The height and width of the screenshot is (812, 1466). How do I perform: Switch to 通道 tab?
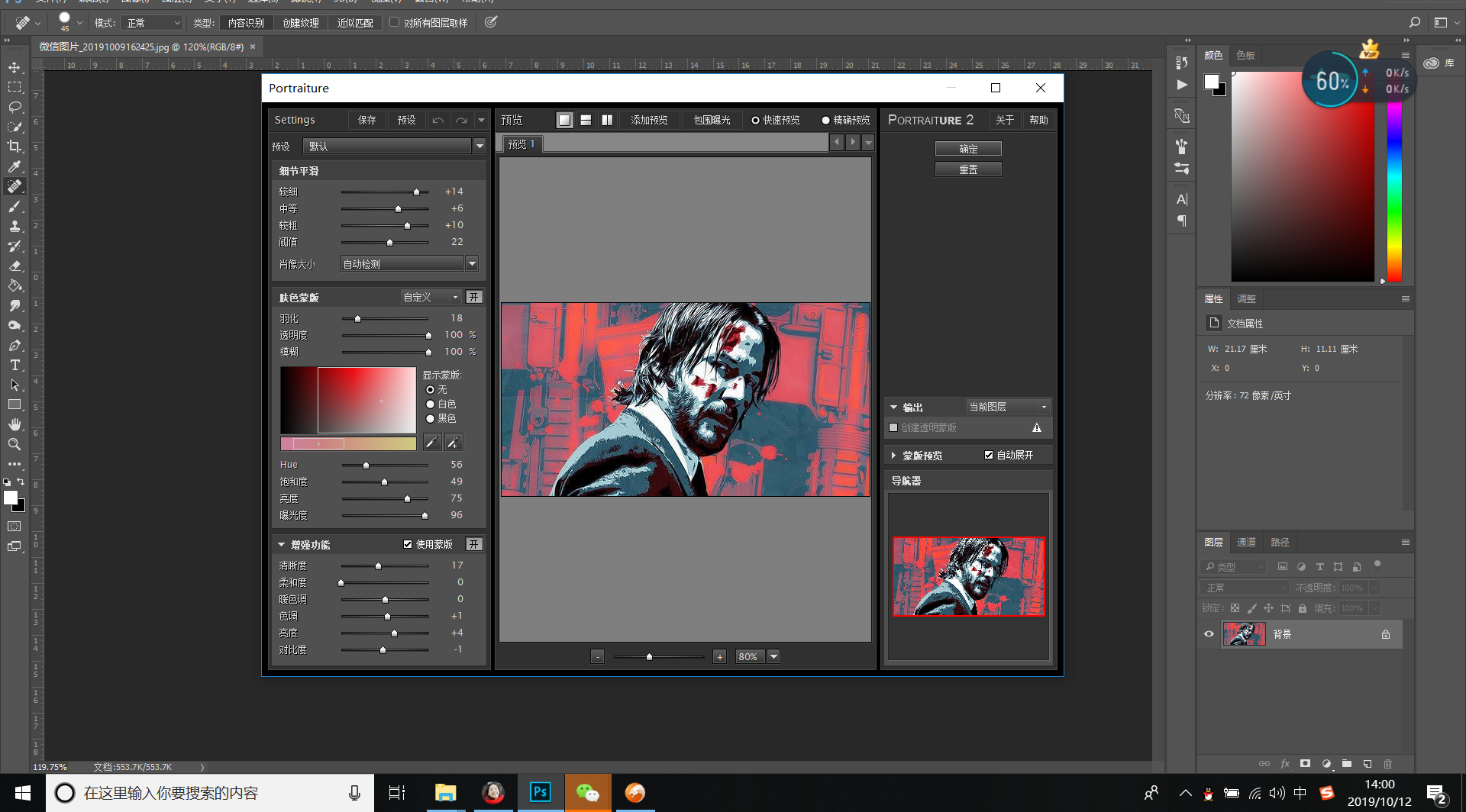coord(1246,542)
